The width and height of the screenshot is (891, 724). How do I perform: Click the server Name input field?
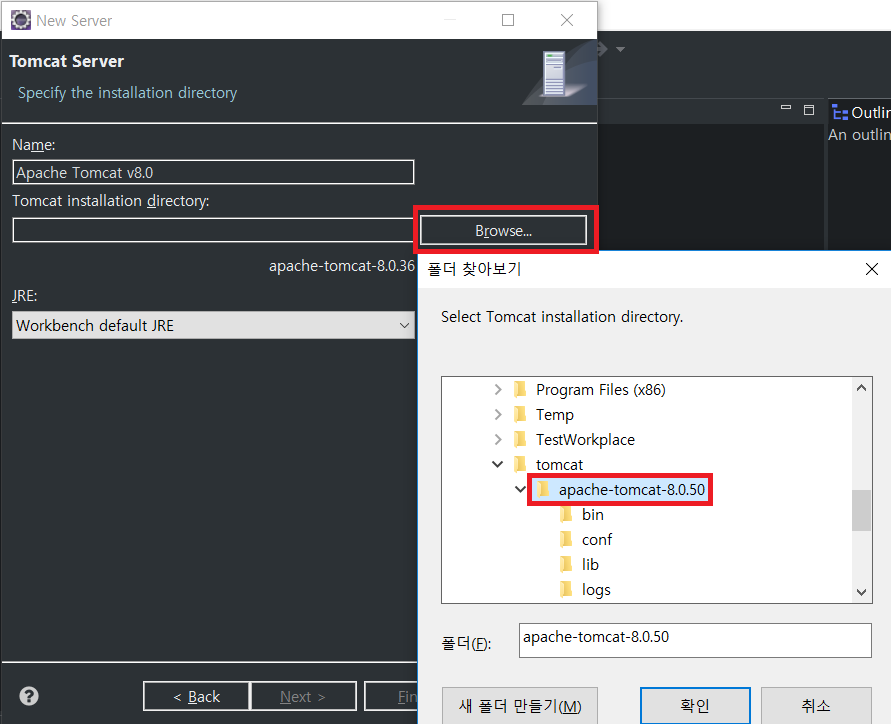click(x=213, y=172)
